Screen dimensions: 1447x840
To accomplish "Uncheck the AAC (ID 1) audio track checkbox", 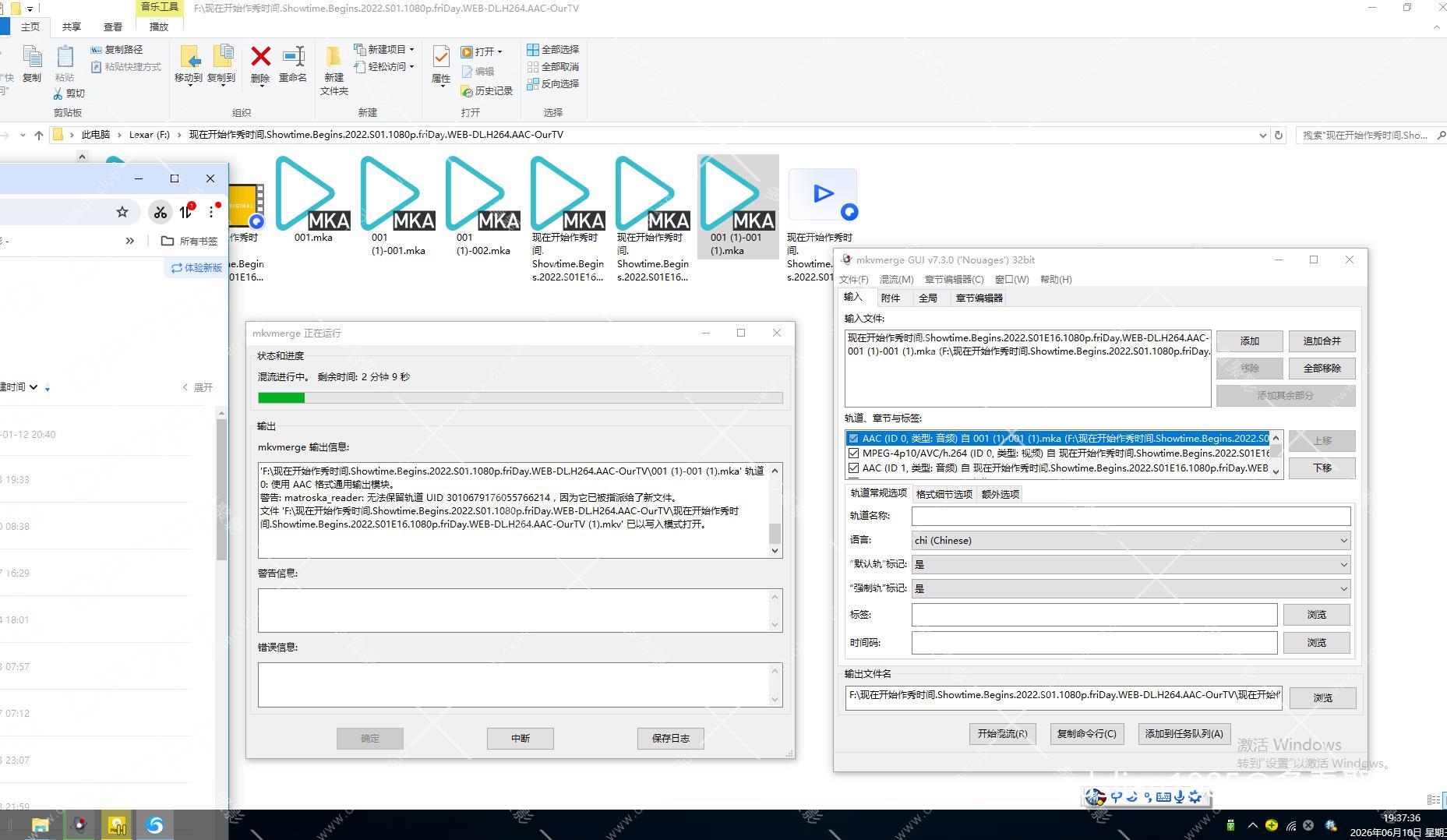I will [x=853, y=468].
